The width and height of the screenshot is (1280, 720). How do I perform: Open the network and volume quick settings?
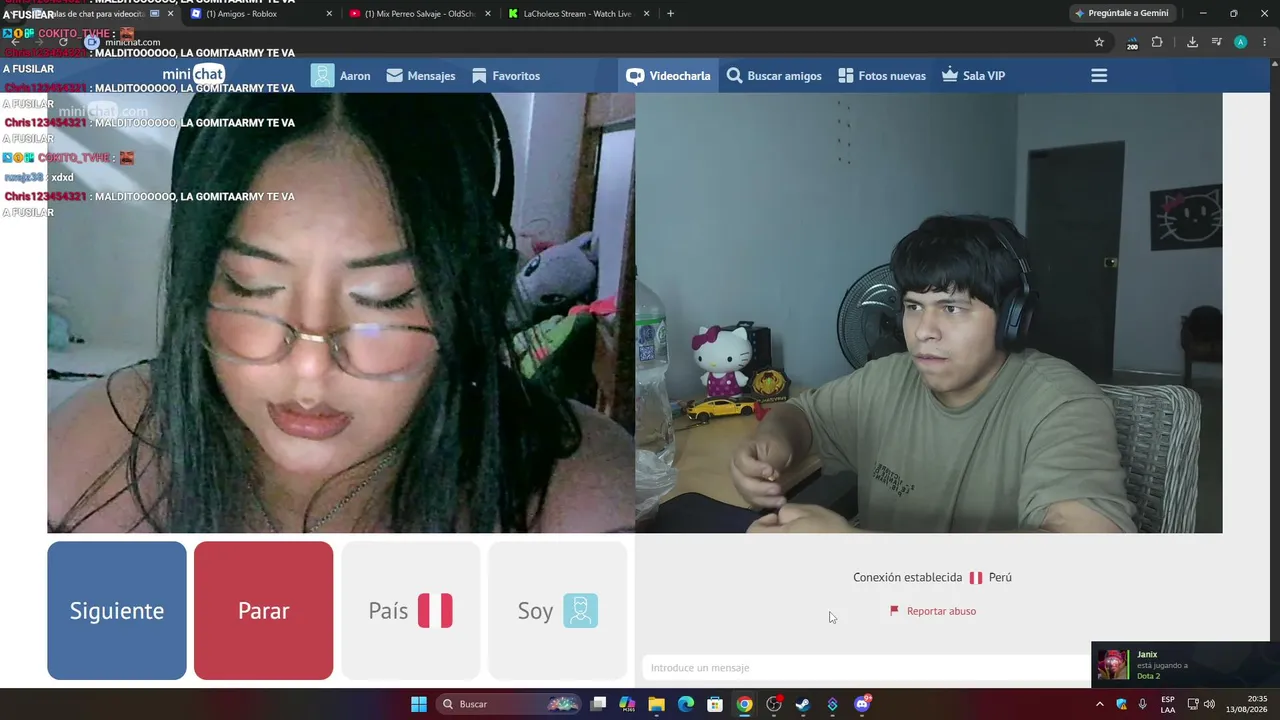(x=1201, y=704)
